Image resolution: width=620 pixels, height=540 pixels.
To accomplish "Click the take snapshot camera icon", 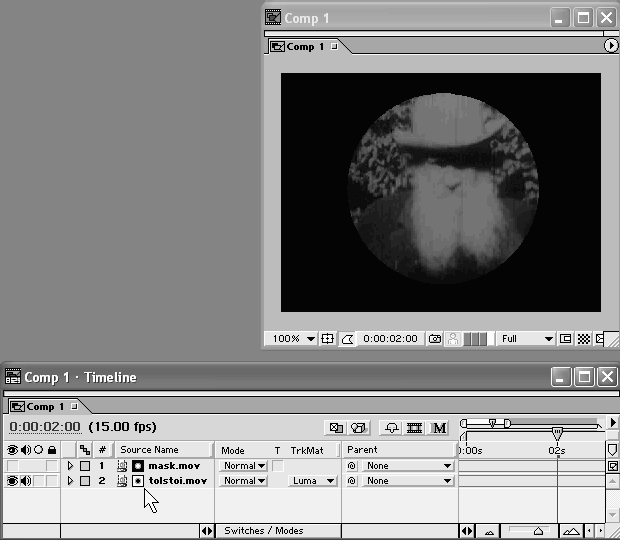I will pos(435,339).
